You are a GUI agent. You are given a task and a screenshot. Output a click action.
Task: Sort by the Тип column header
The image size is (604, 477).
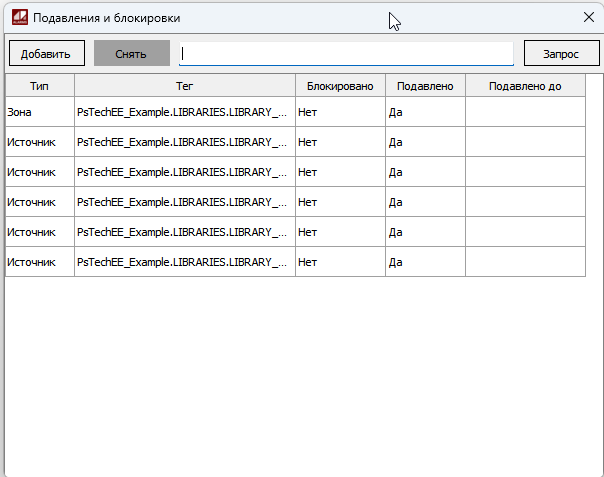tap(40, 86)
